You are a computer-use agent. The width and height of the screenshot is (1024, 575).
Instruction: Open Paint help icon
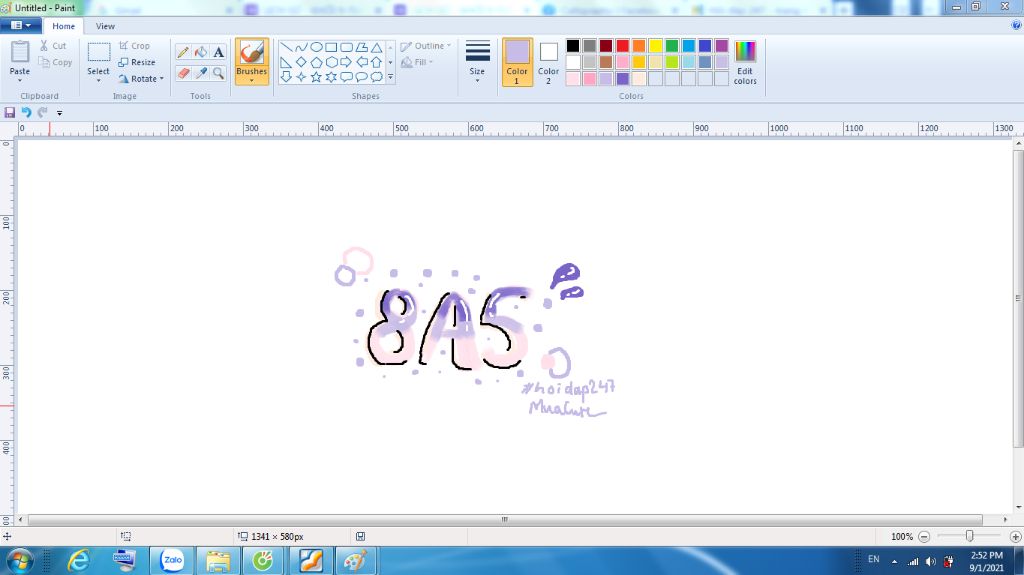pyautogui.click(x=1016, y=25)
